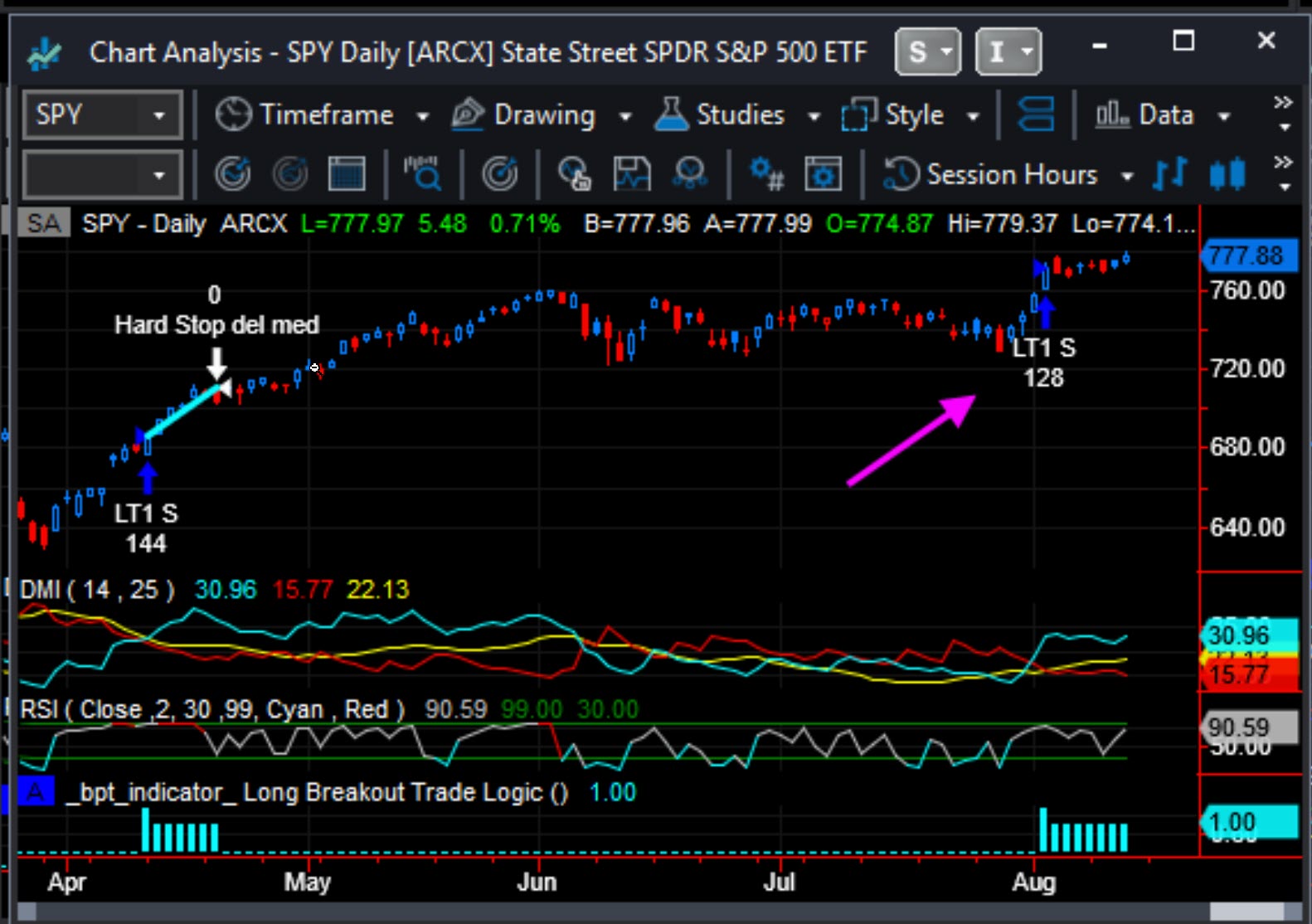
Task: Click the gears with hash icon
Action: [766, 174]
